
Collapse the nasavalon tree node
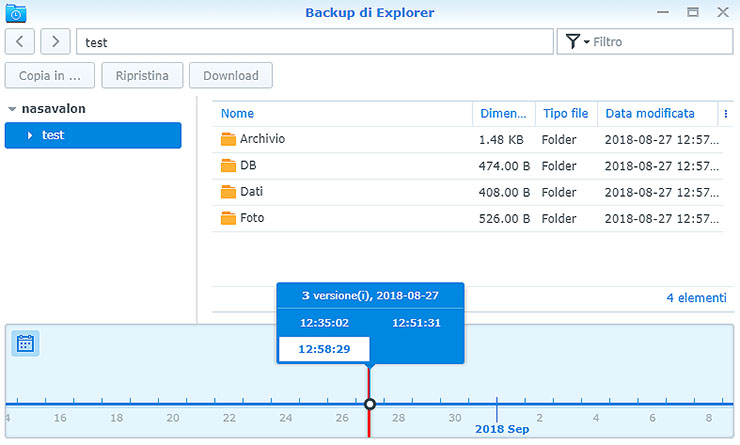pyautogui.click(x=11, y=109)
